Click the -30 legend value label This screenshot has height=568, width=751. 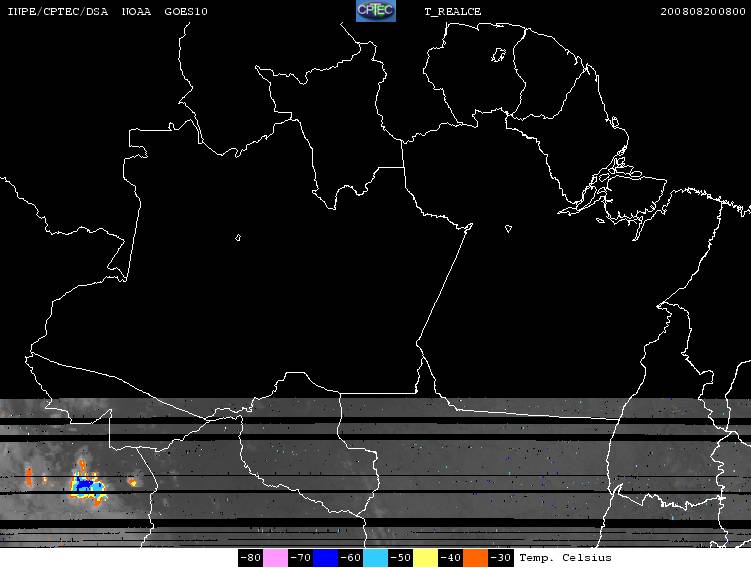tap(500, 558)
